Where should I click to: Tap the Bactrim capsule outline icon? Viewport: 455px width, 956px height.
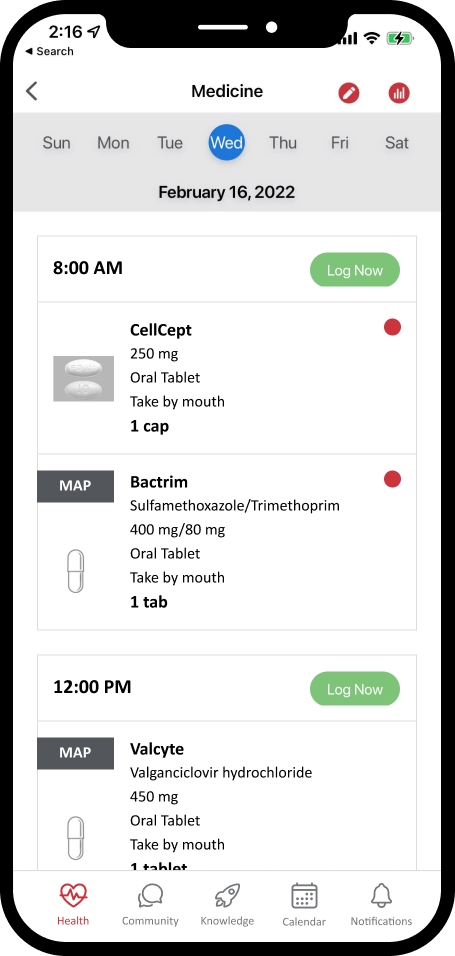tap(75, 571)
